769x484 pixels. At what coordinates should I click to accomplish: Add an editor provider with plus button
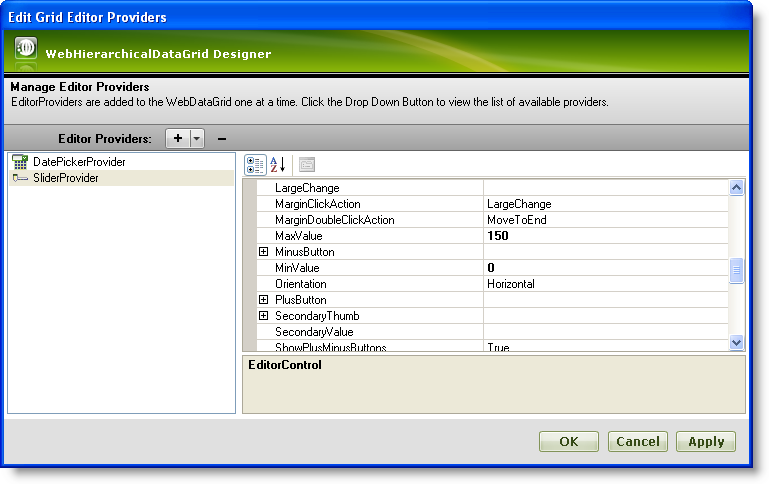[x=178, y=139]
